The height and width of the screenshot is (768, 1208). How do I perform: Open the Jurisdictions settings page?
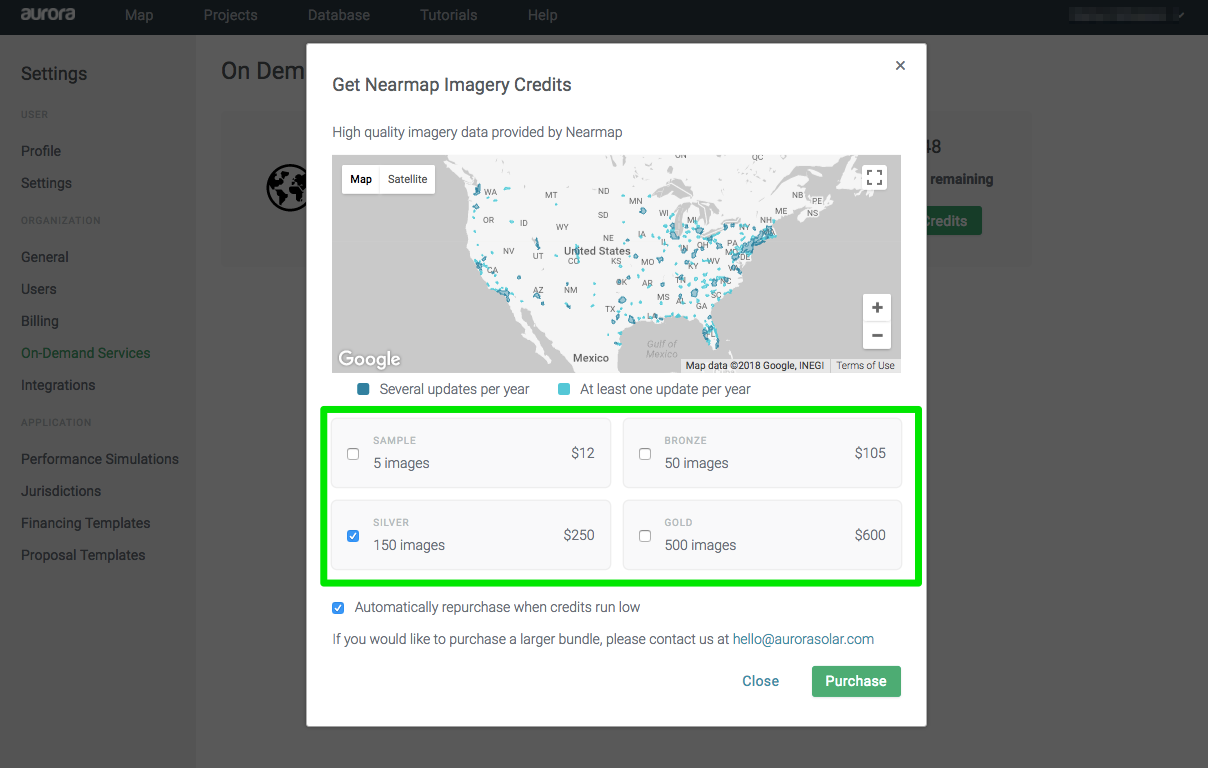click(61, 491)
